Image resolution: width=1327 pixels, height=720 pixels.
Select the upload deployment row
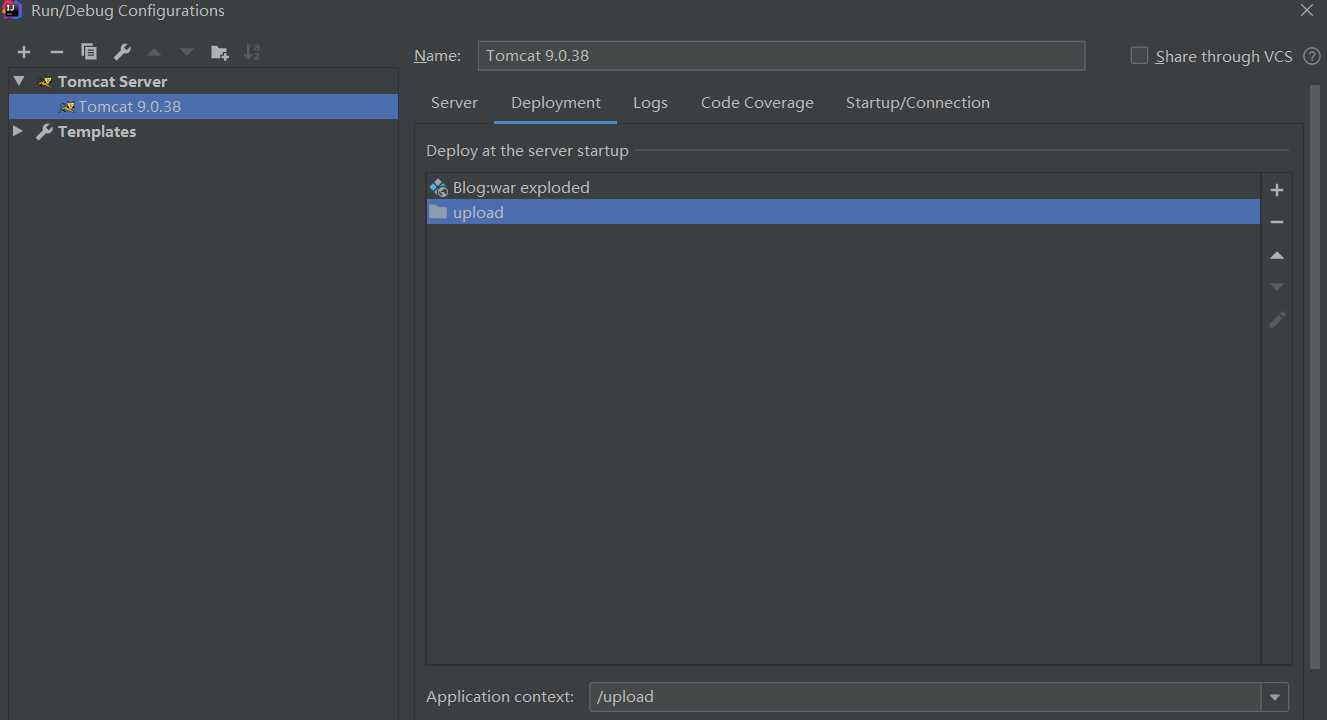[x=843, y=212]
